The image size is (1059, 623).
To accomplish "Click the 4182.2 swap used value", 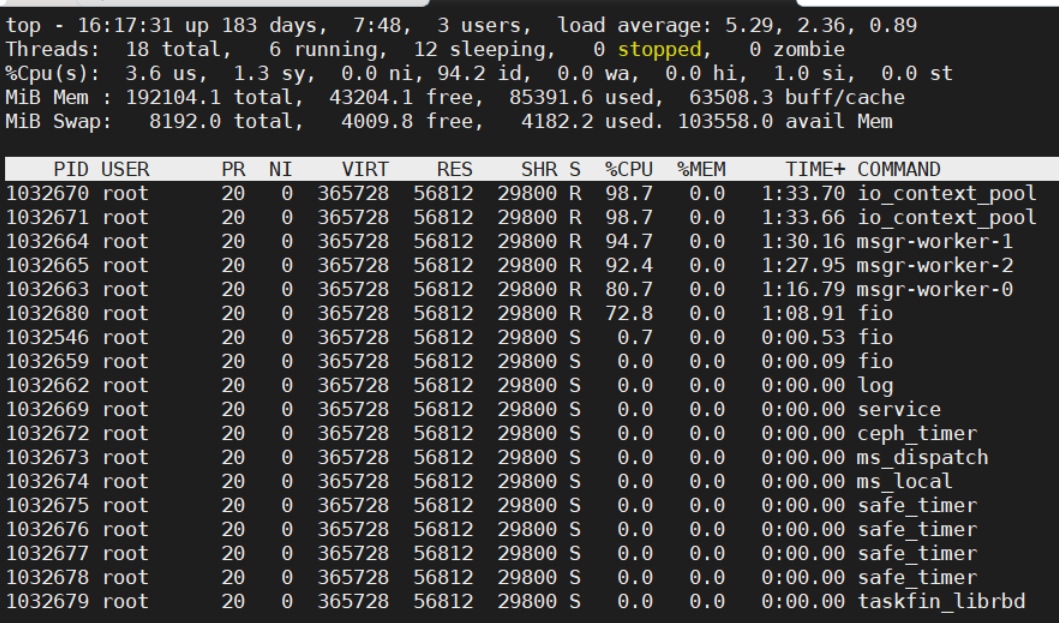I will click(557, 122).
